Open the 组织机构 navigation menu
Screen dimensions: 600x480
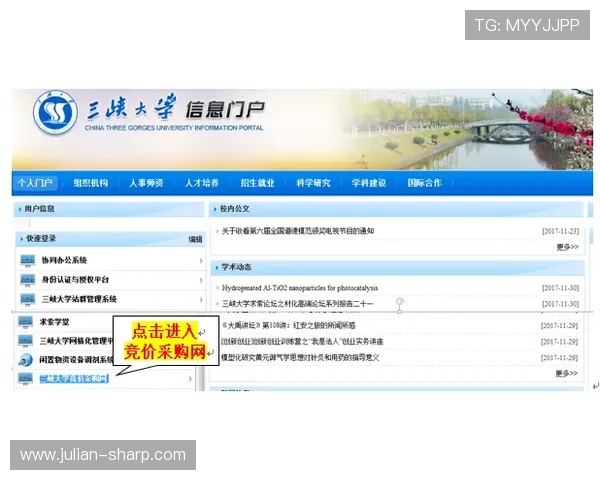coord(91,183)
